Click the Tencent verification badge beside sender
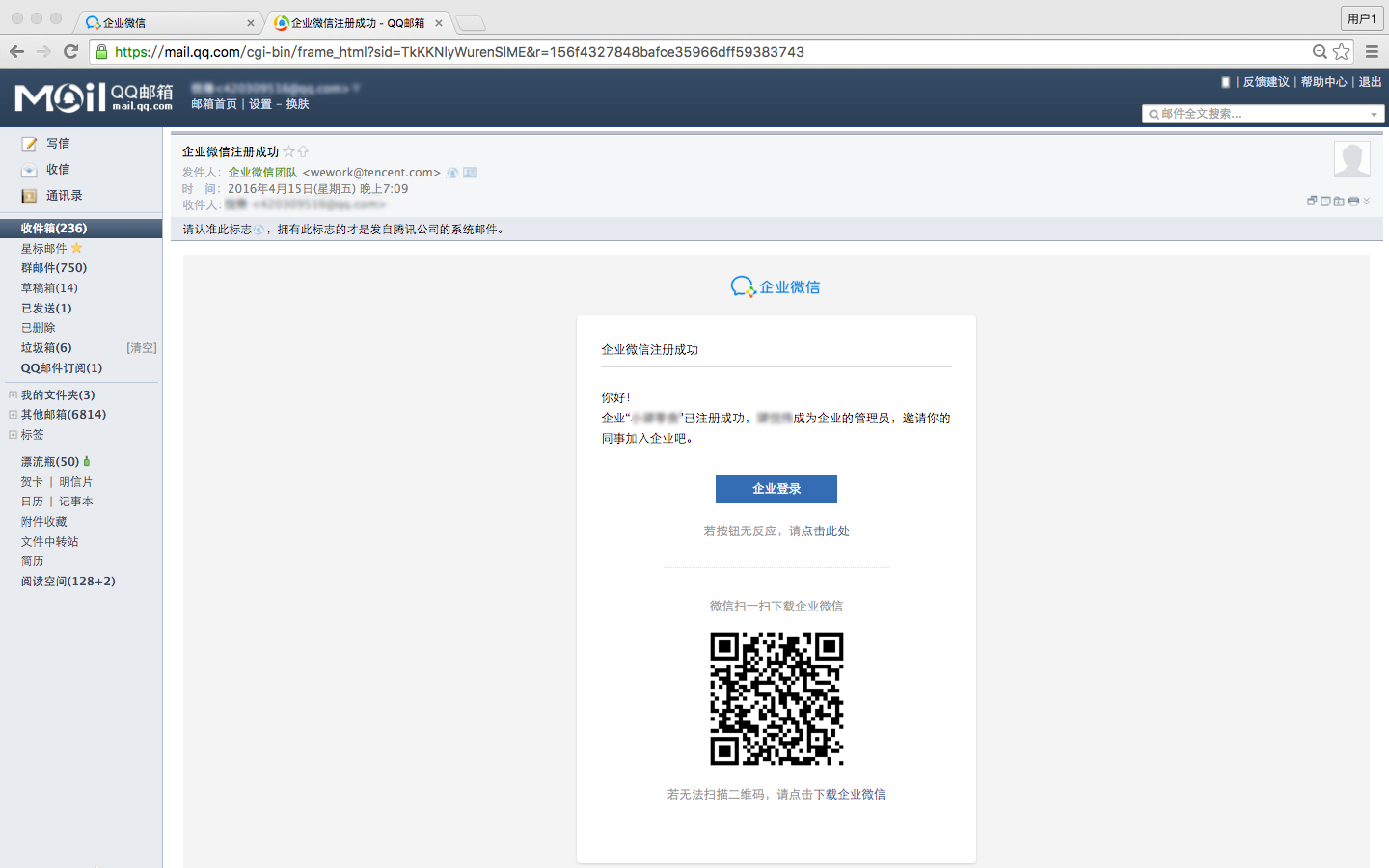 [452, 173]
